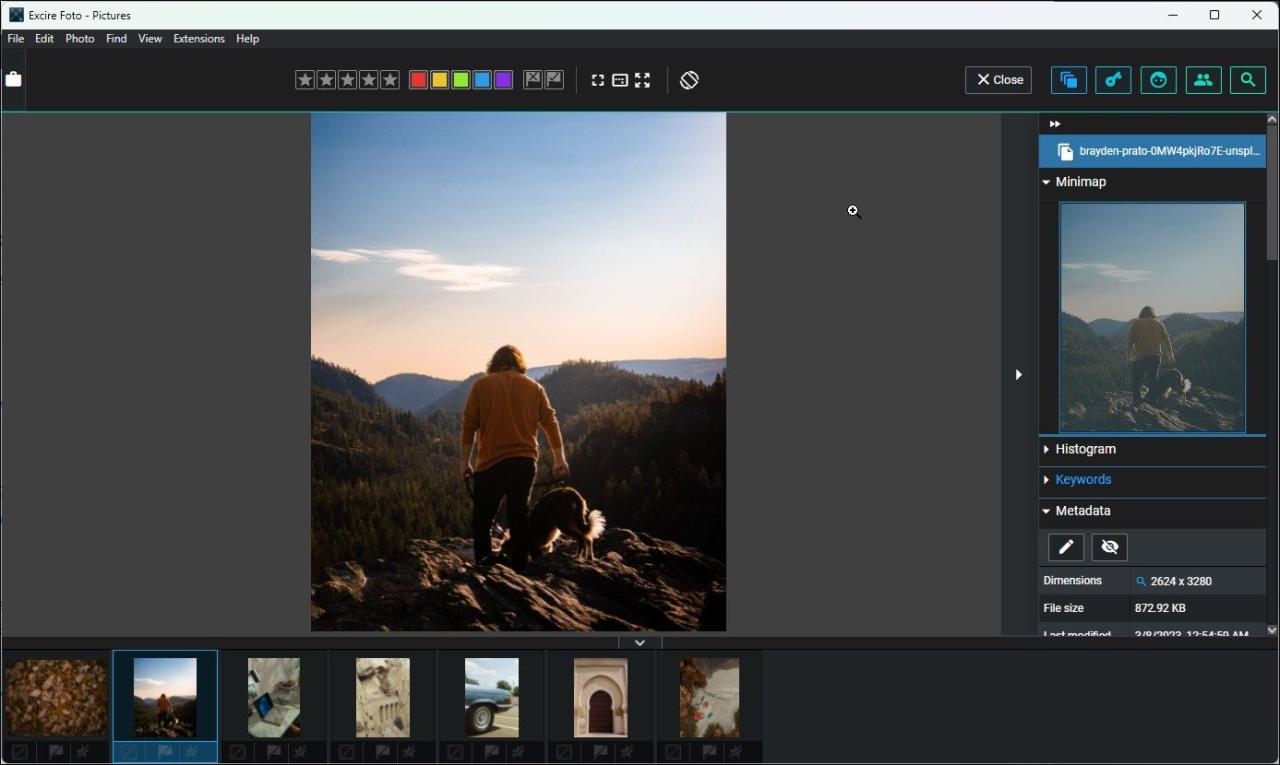Click the file size value 872.92 KB

click(x=1160, y=608)
